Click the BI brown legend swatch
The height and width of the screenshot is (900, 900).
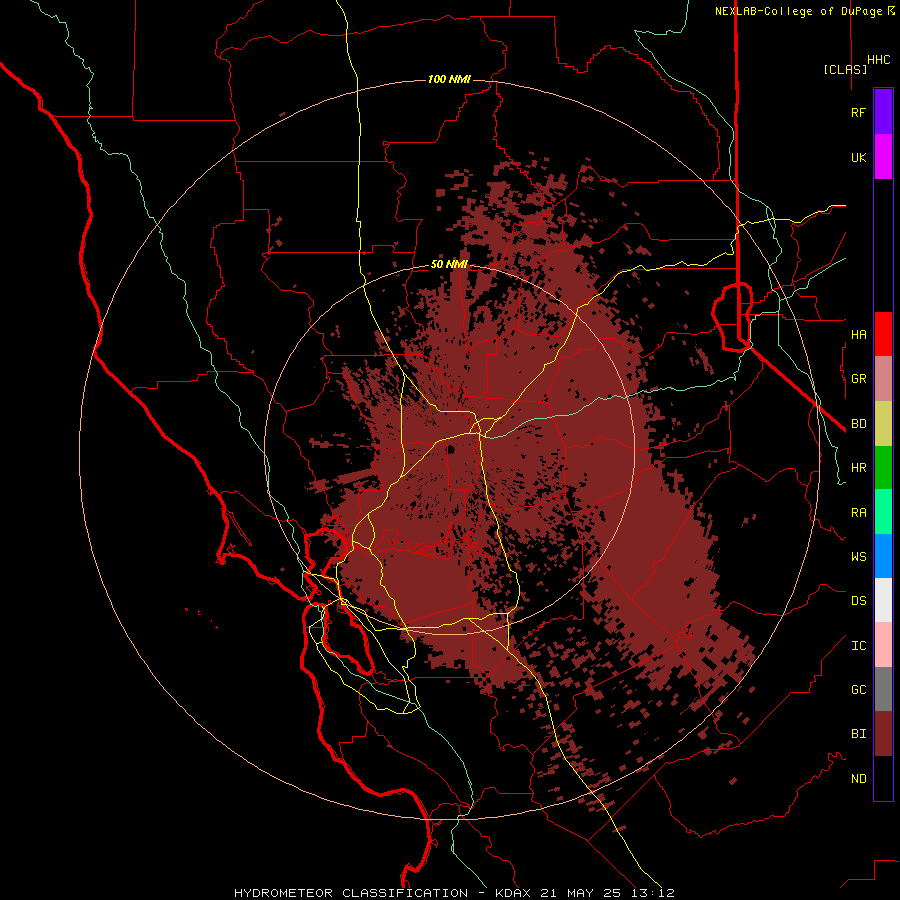(883, 734)
